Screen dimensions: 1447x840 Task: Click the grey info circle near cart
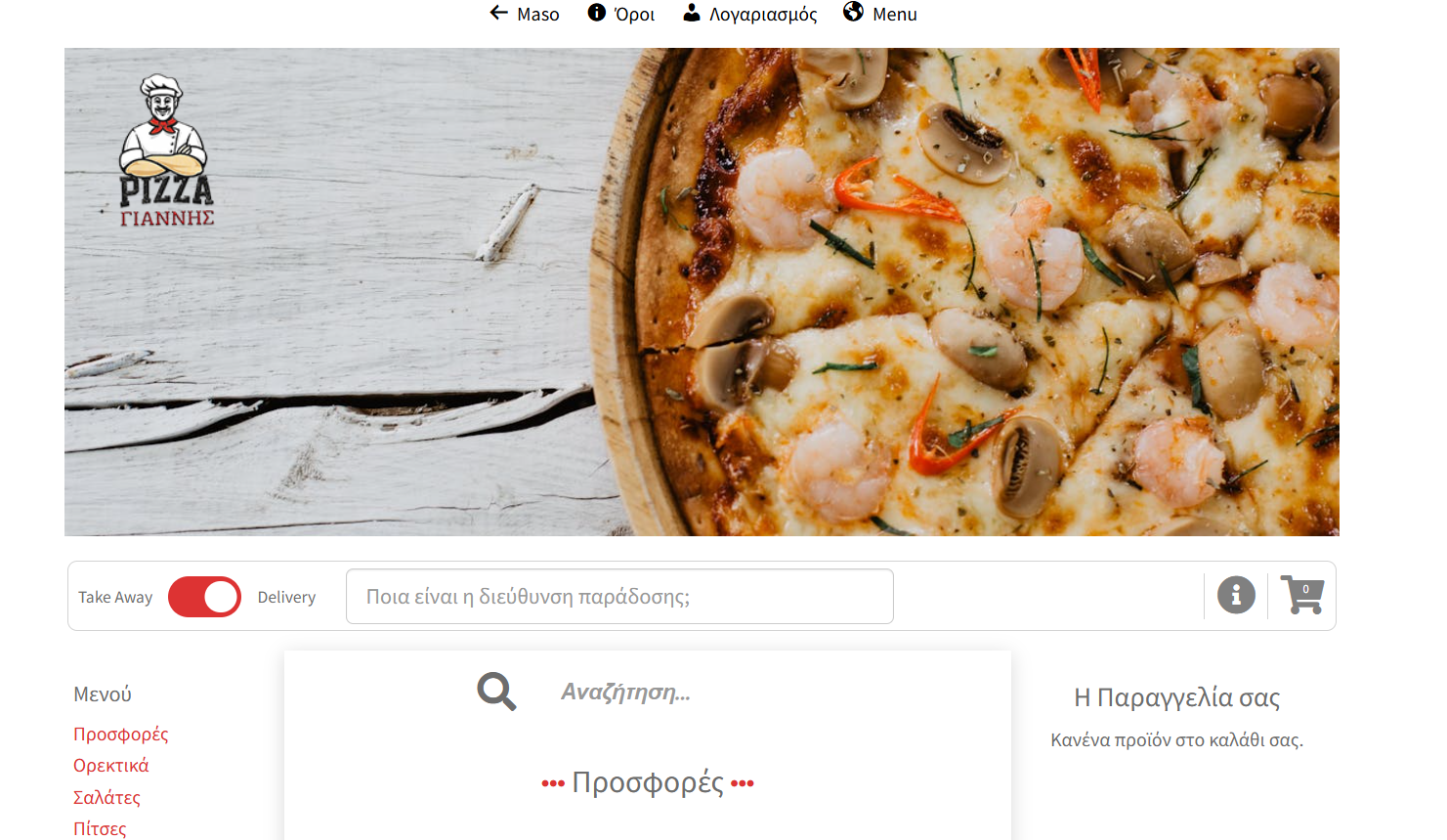tap(1236, 595)
